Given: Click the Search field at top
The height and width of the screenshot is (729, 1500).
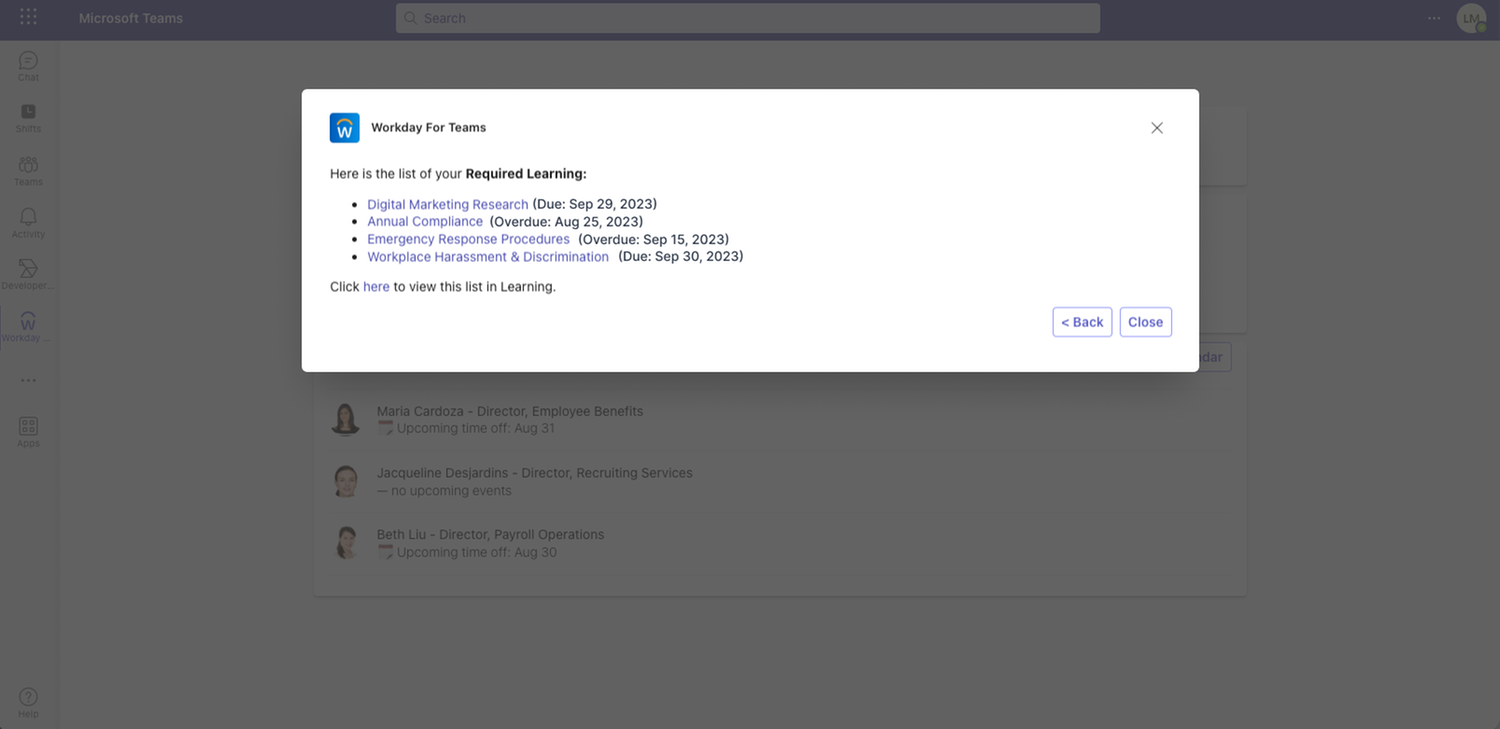Looking at the screenshot, I should click(747, 18).
